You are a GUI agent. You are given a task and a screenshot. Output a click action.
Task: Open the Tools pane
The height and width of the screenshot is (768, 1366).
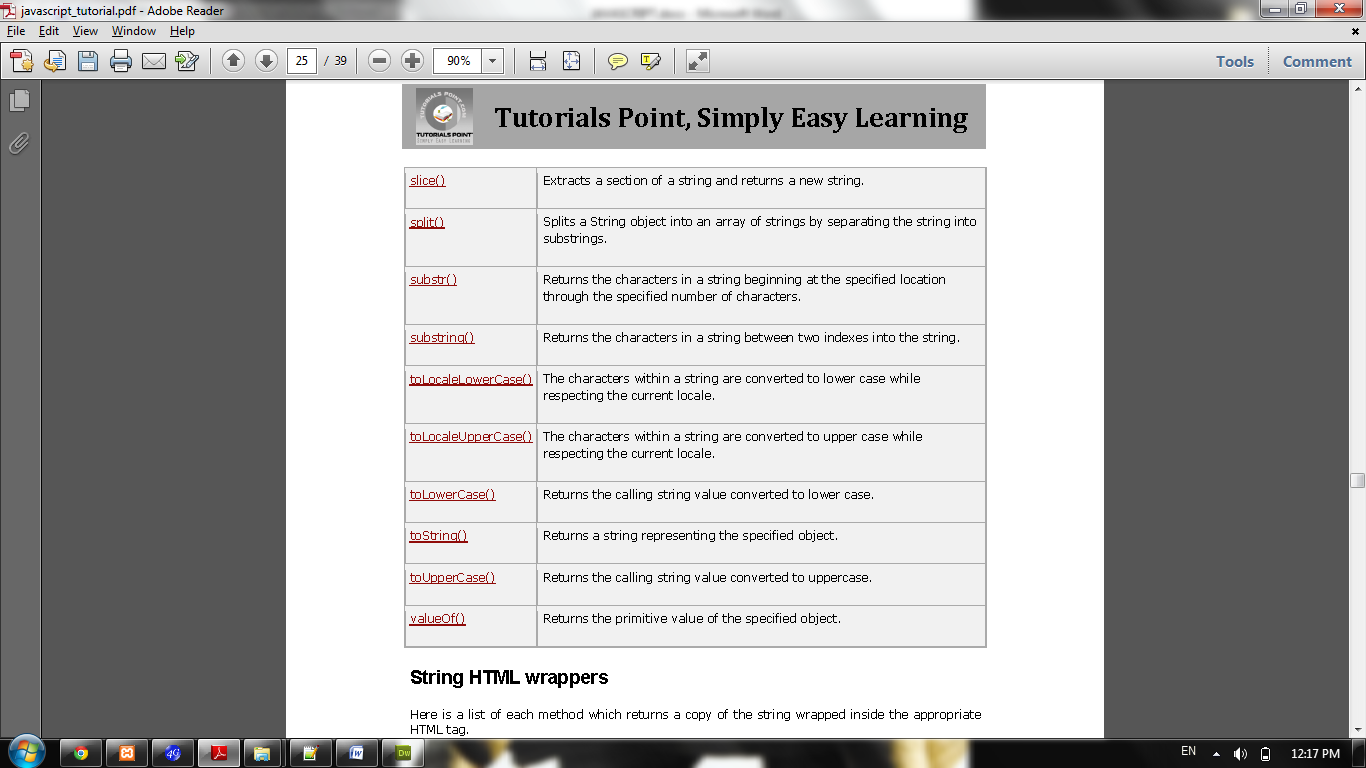pyautogui.click(x=1235, y=61)
